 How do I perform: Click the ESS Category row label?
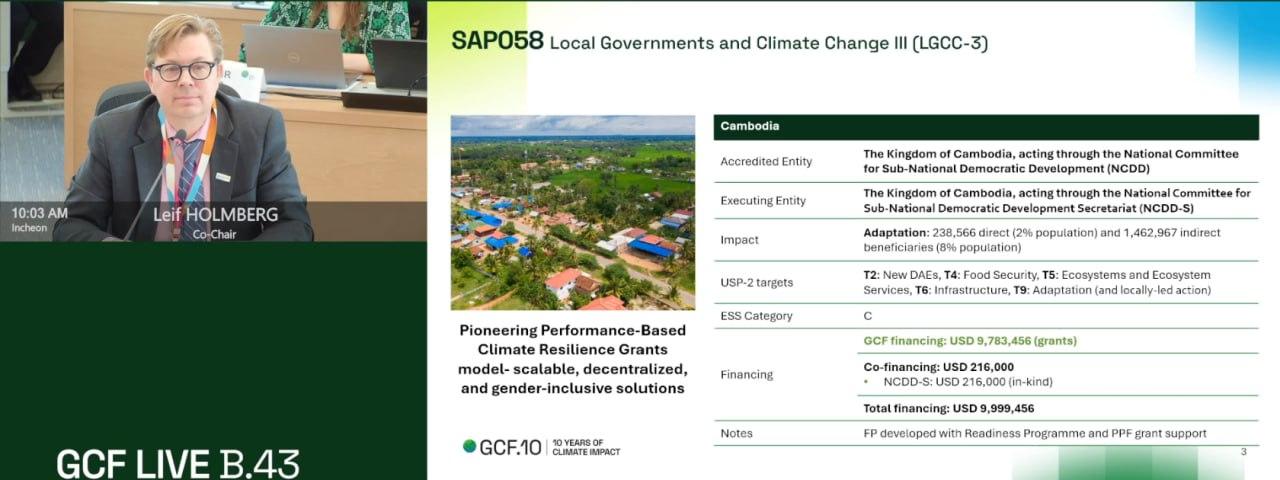tap(756, 316)
